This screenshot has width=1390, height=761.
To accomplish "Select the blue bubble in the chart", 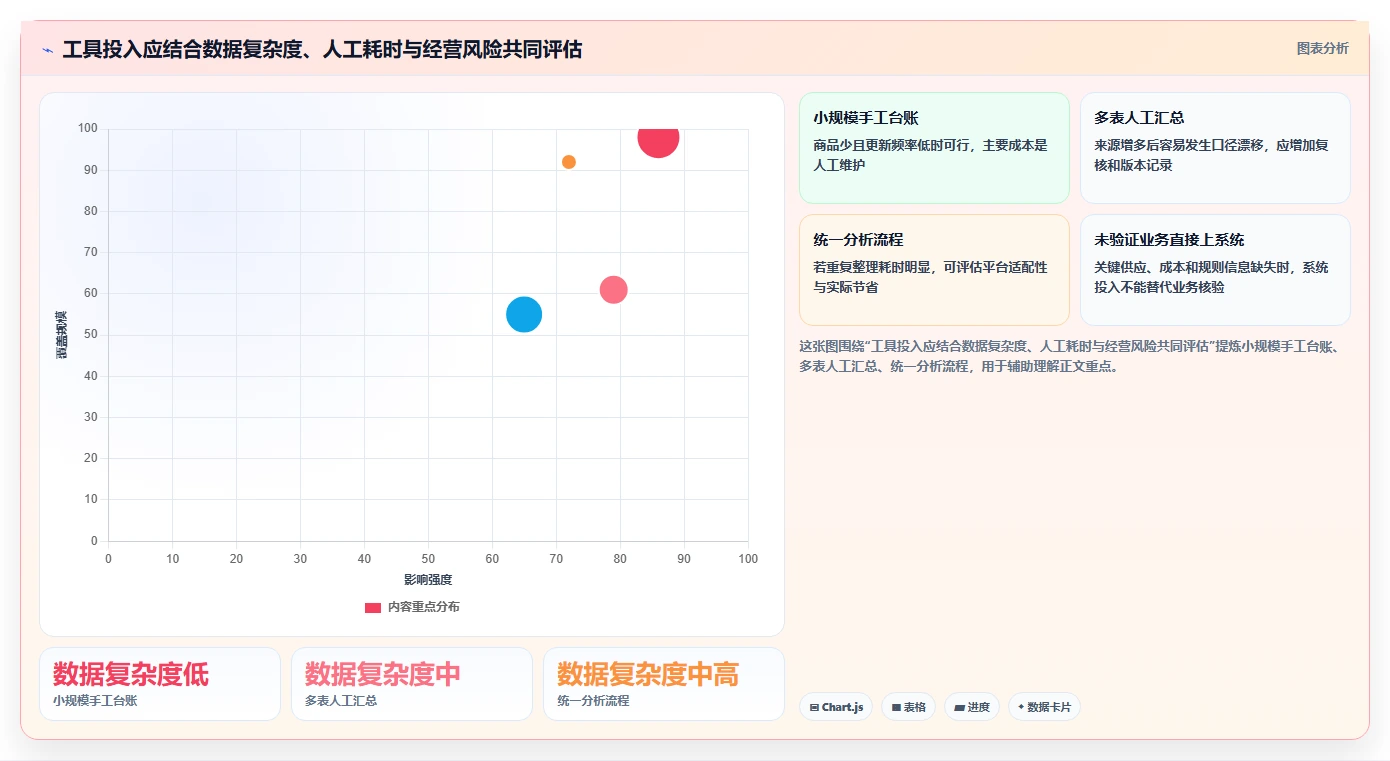I will (524, 315).
